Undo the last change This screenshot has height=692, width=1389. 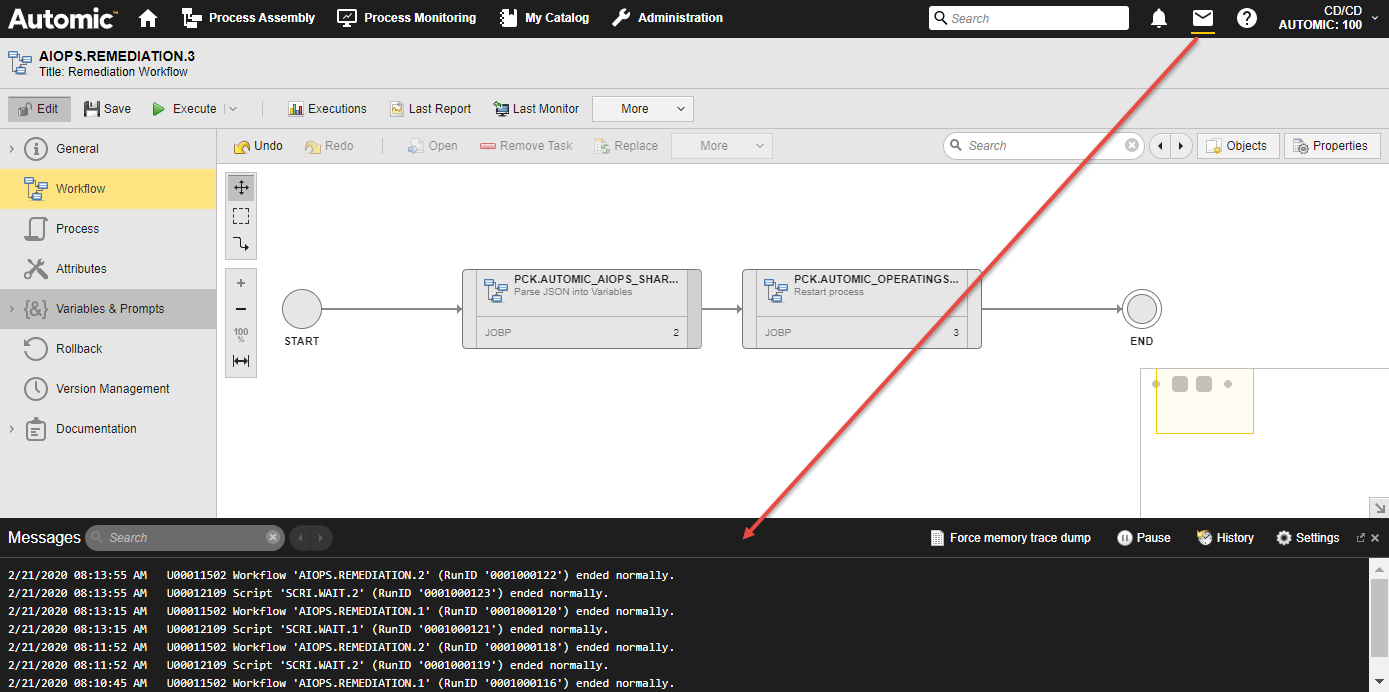[258, 146]
